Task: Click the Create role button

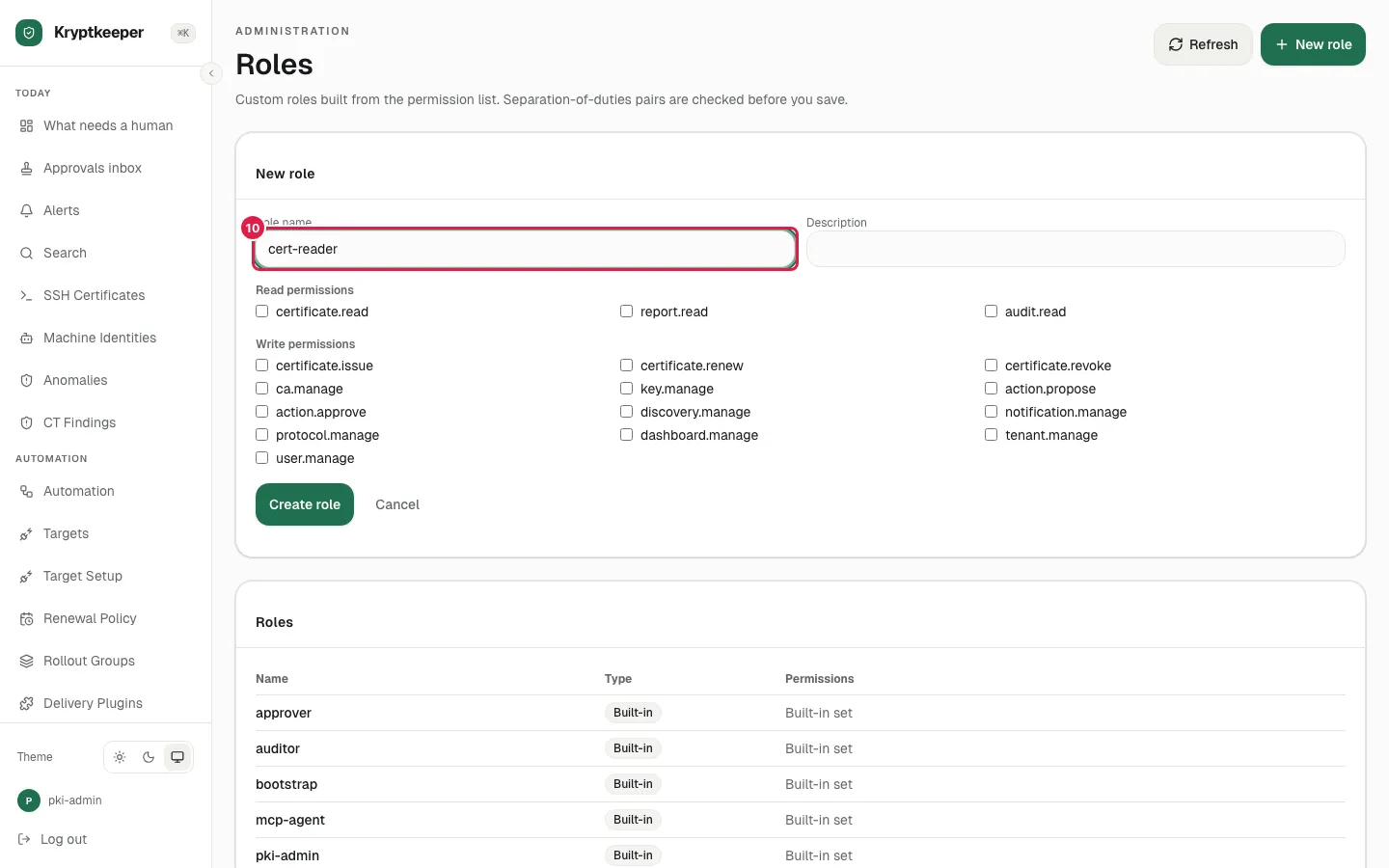Action: click(305, 504)
